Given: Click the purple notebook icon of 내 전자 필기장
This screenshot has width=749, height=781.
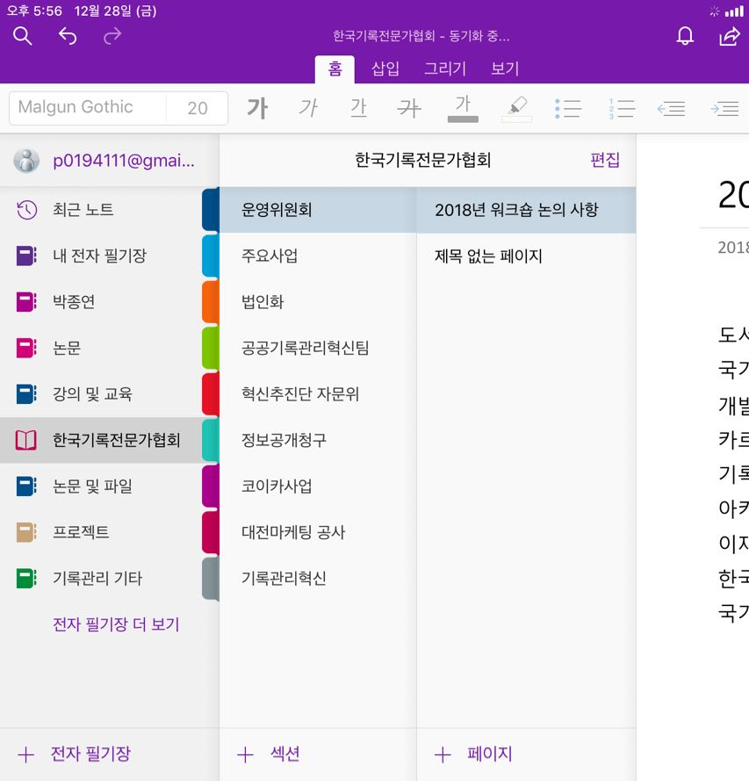Looking at the screenshot, I should 26,256.
